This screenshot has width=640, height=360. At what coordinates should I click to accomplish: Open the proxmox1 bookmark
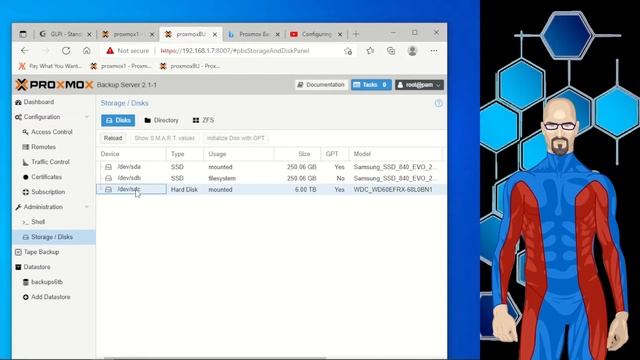point(121,66)
